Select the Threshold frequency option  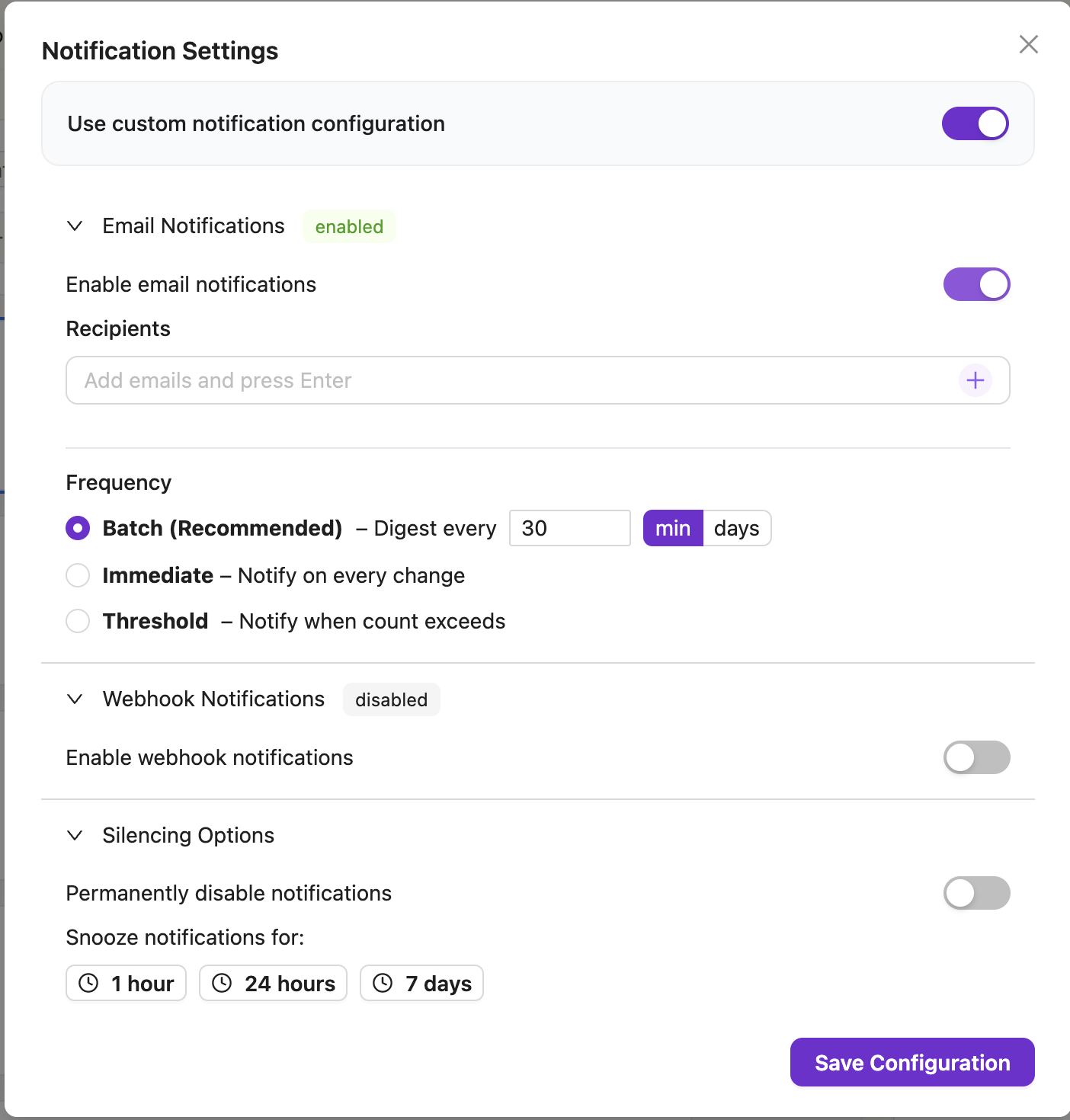78,621
